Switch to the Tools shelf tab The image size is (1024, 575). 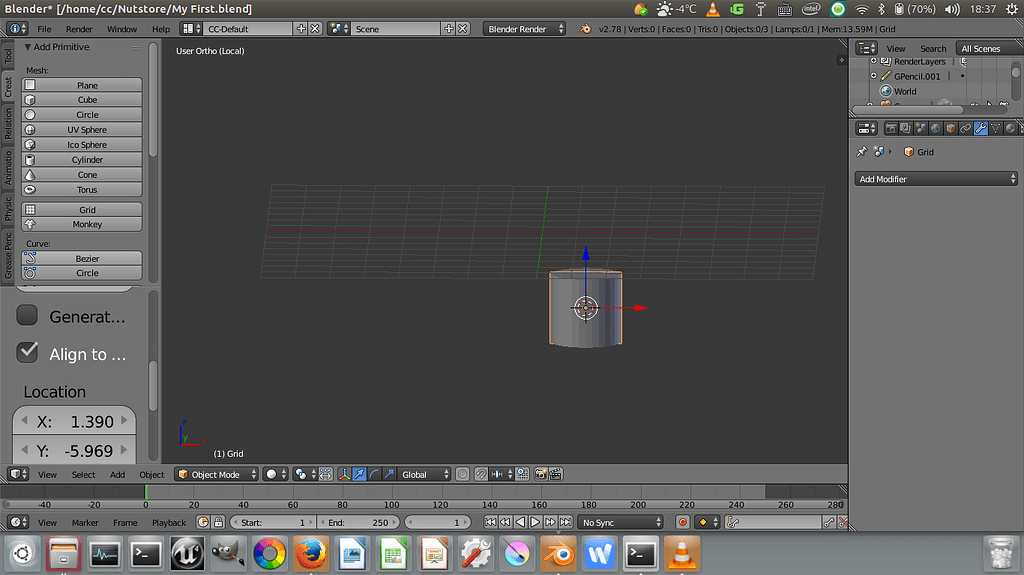(8, 55)
